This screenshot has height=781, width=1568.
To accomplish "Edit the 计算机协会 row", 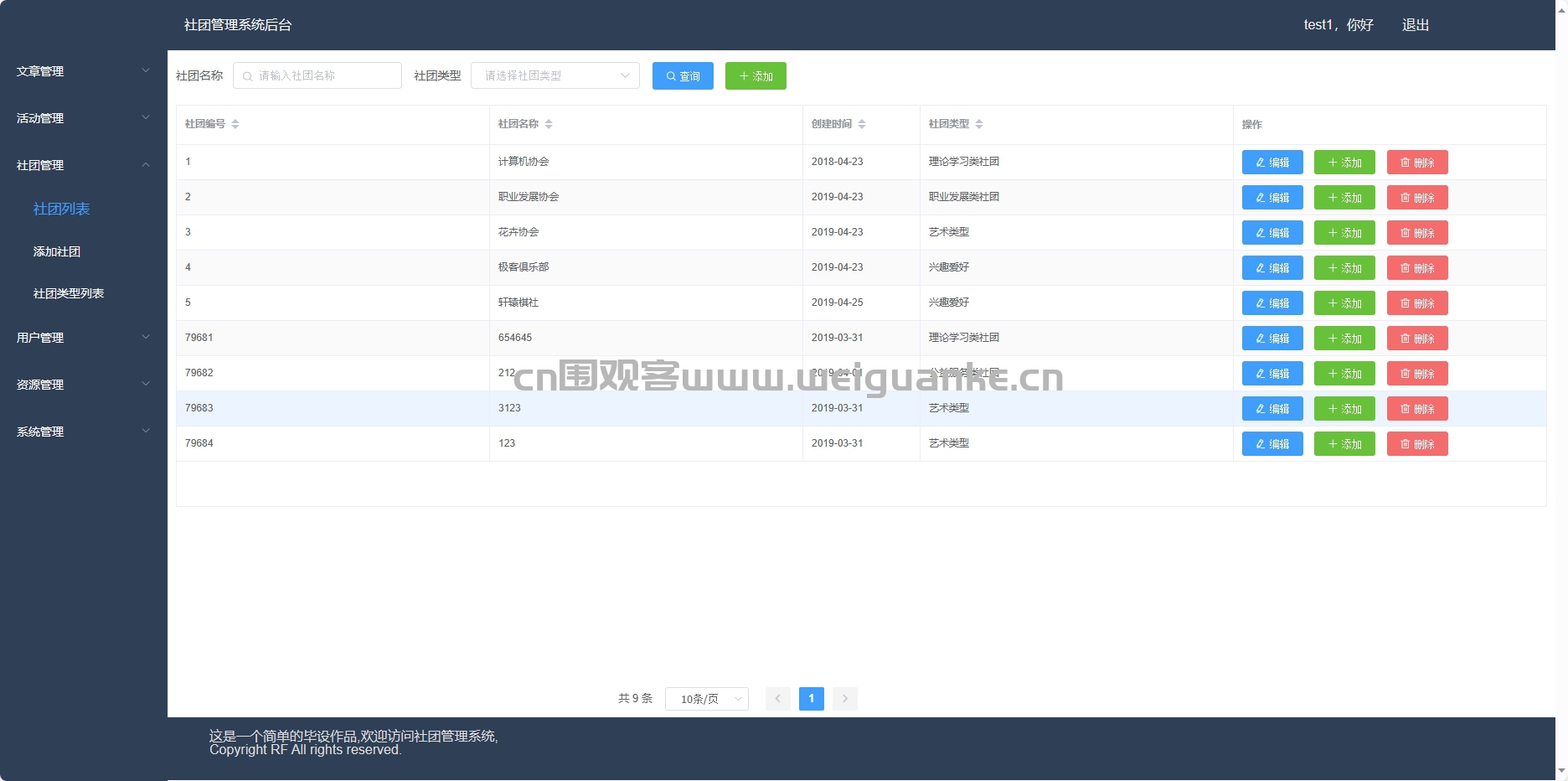I will click(1272, 163).
